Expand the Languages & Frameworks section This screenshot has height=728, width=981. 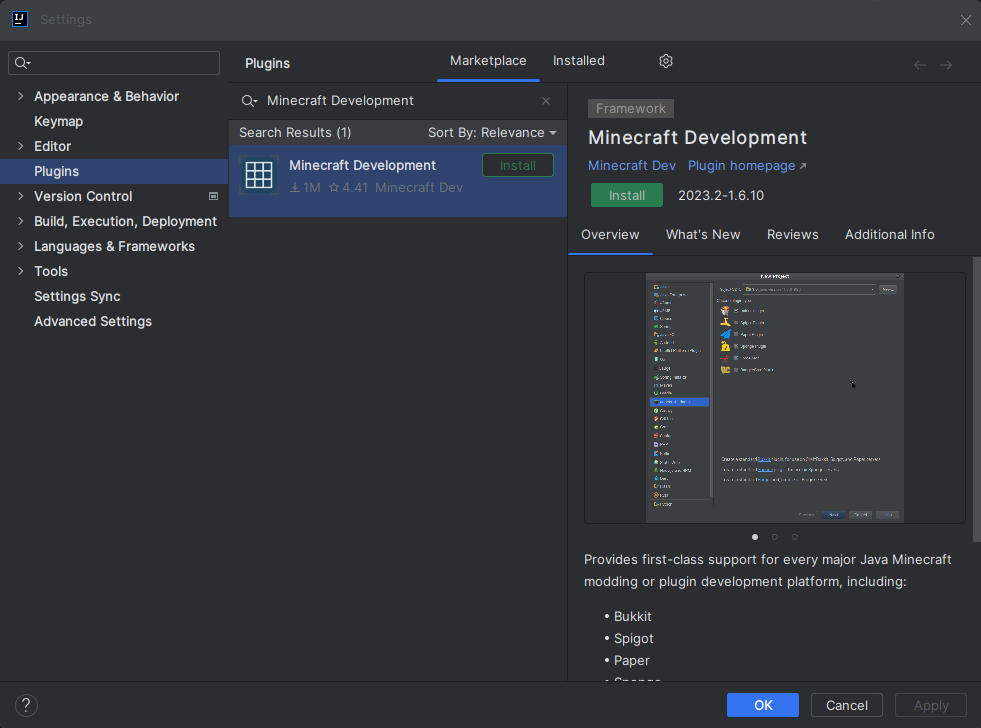pos(21,246)
